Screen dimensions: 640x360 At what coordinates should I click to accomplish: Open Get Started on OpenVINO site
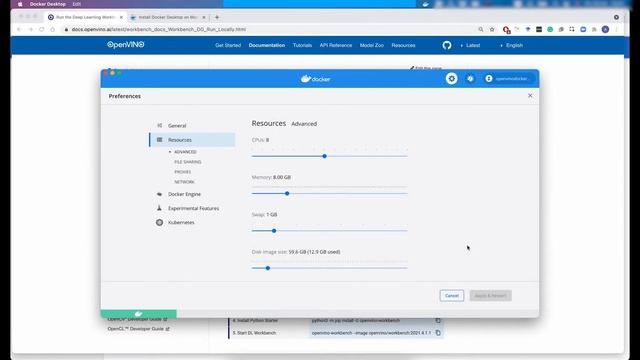tap(228, 45)
